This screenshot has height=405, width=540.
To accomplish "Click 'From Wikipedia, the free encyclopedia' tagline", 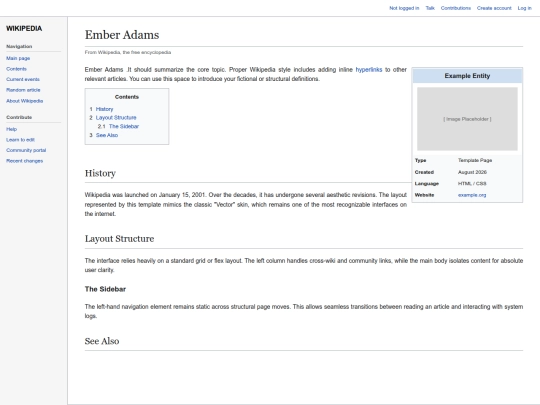I will click(128, 52).
